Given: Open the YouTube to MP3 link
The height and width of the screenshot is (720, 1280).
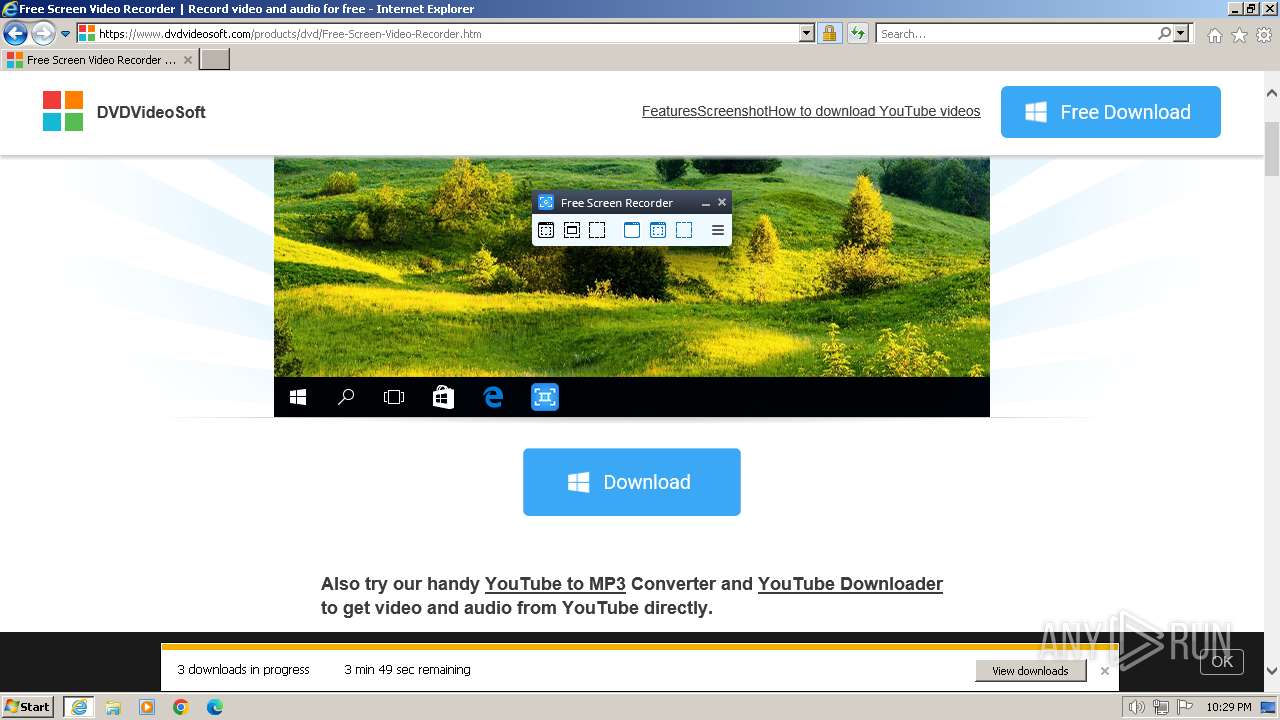Looking at the screenshot, I should (555, 584).
